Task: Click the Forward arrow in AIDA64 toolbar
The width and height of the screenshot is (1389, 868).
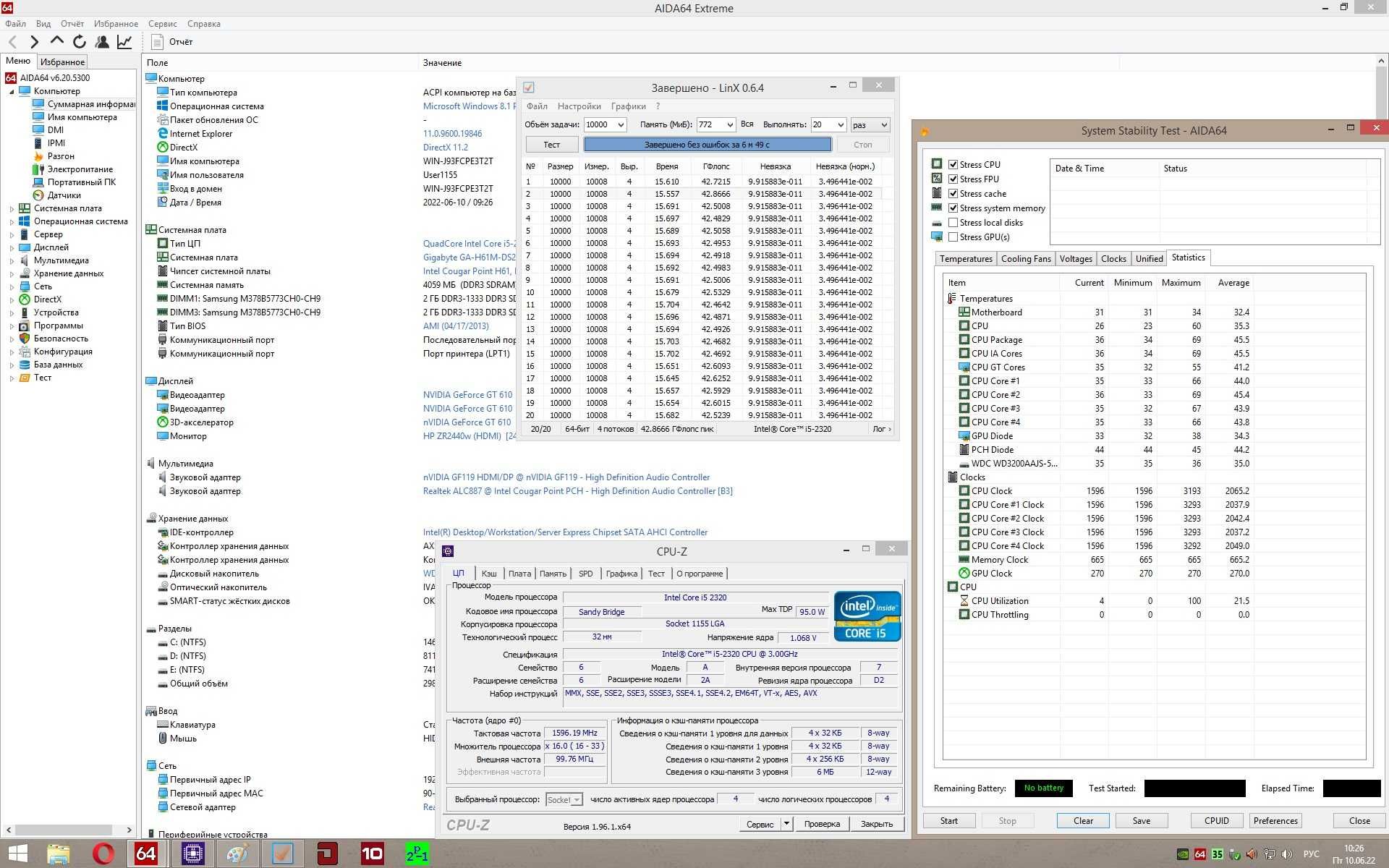Action: pos(34,42)
